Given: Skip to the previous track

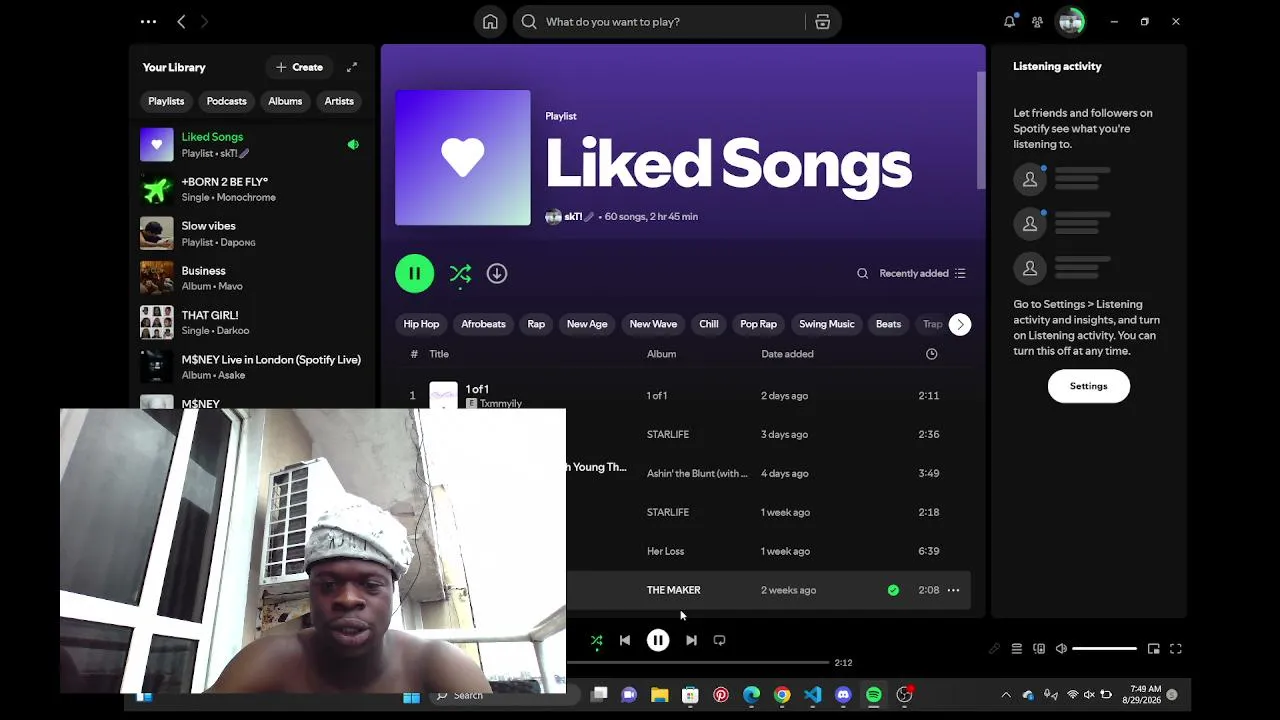Looking at the screenshot, I should coord(625,640).
